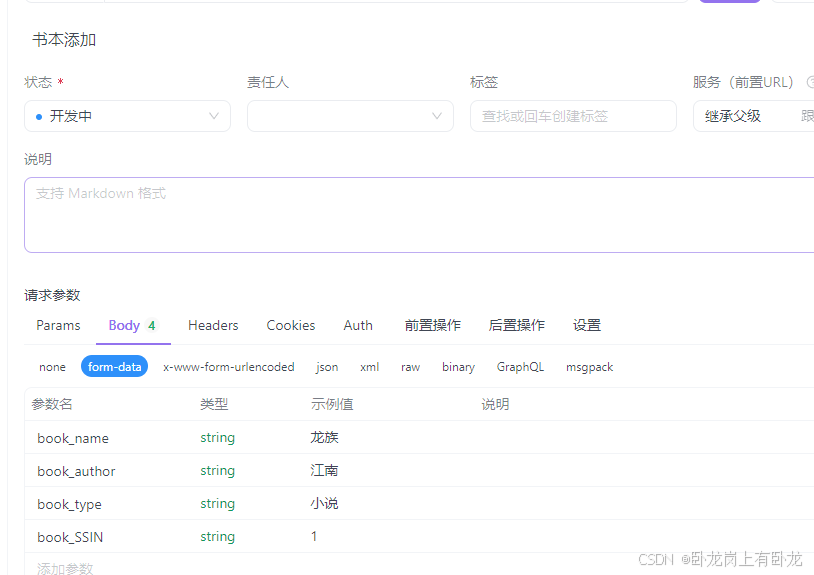Switch to the 前置操作 tab
Viewport: 814px width, 575px height.
click(x=432, y=325)
